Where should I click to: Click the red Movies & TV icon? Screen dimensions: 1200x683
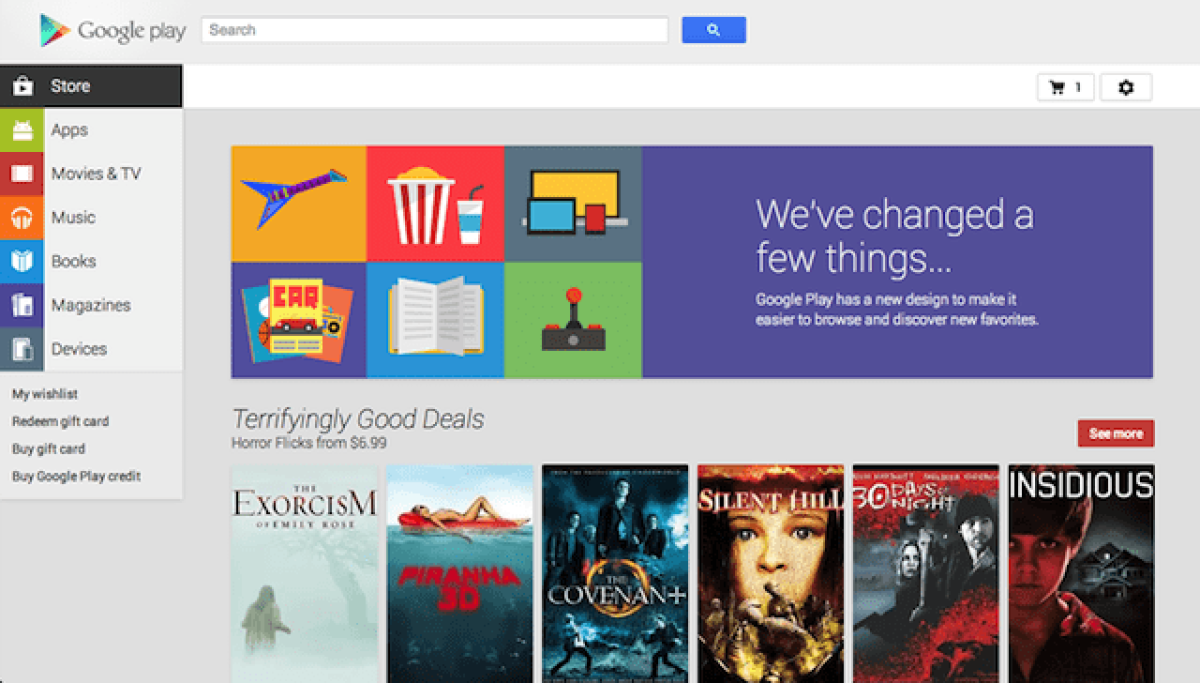tap(22, 174)
